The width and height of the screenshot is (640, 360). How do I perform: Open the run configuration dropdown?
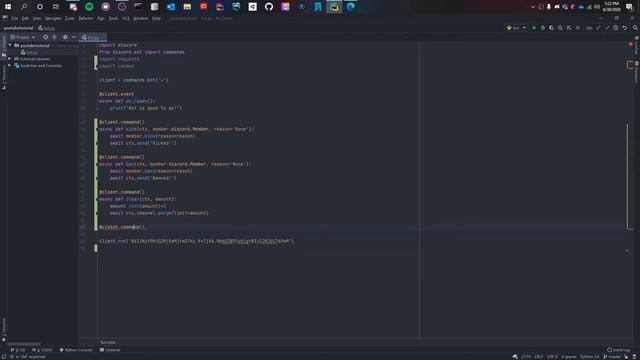point(516,28)
